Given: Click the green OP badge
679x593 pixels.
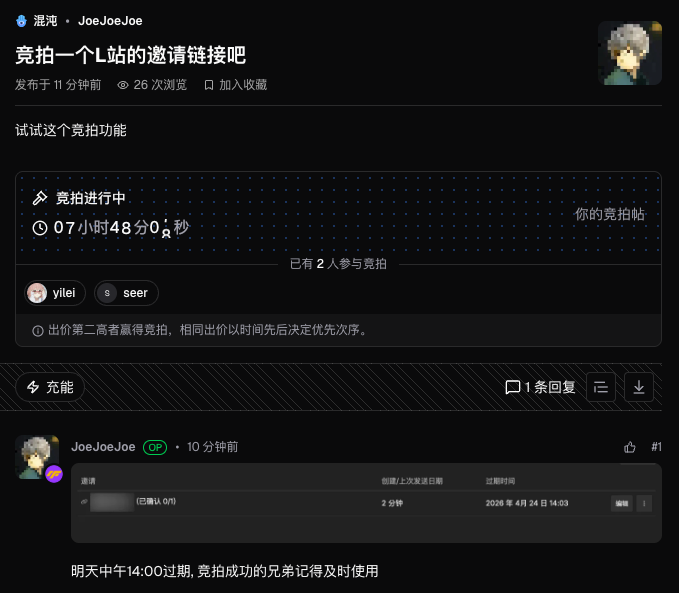Looking at the screenshot, I should [155, 447].
